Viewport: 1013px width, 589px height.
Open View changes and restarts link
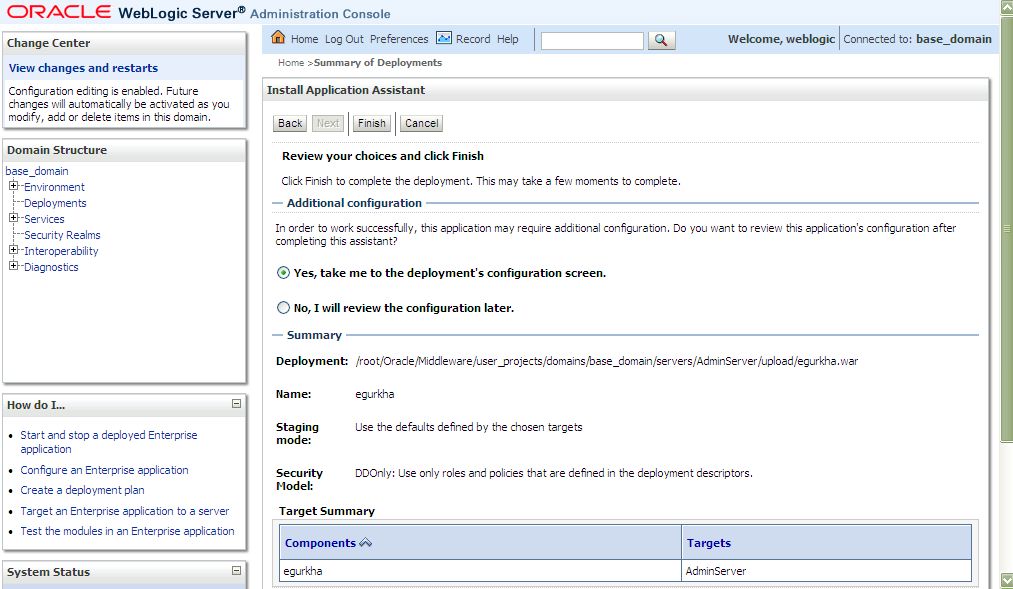[83, 68]
